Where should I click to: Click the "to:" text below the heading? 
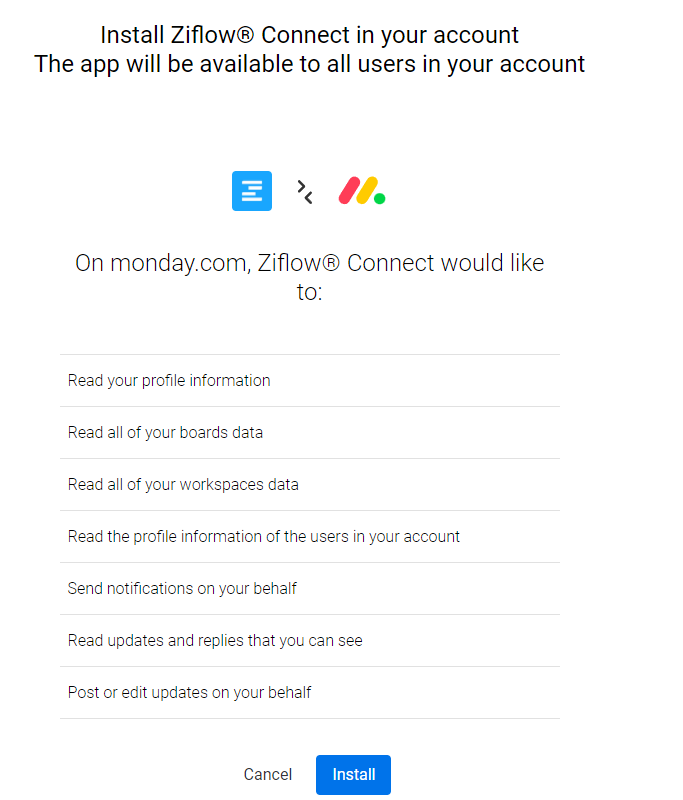click(x=310, y=293)
